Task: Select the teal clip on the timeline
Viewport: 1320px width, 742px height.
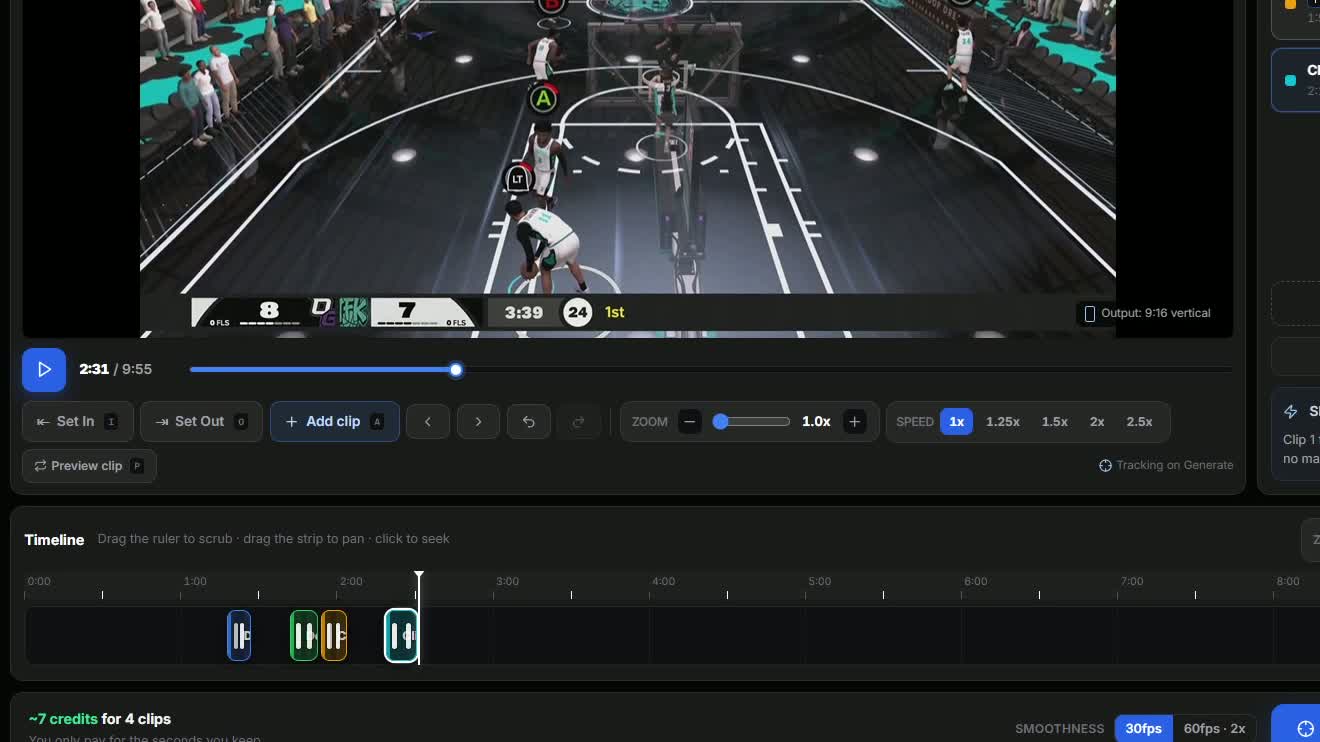Action: (402, 635)
